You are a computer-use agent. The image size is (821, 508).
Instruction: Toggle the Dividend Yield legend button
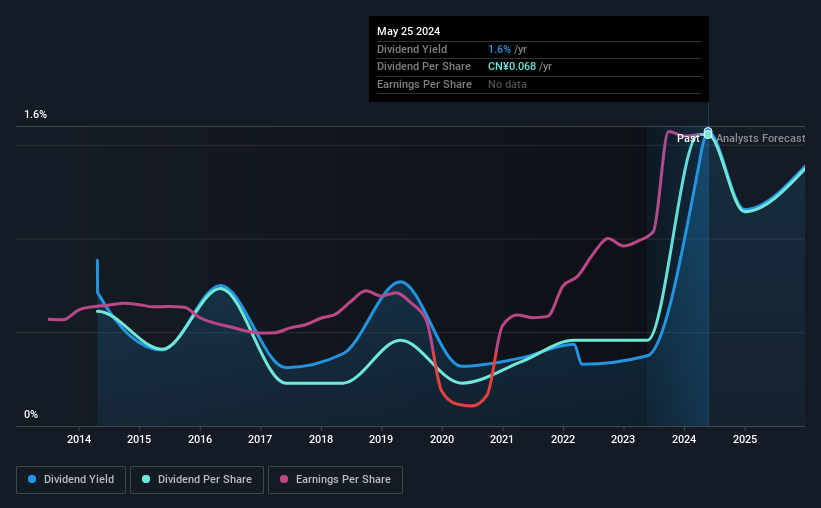pyautogui.click(x=71, y=480)
